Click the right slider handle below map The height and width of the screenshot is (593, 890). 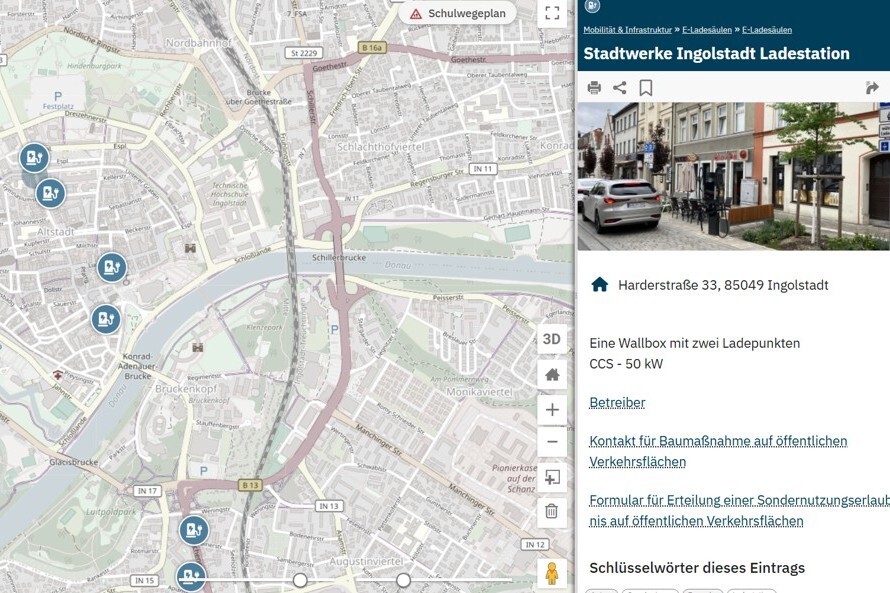pos(404,581)
